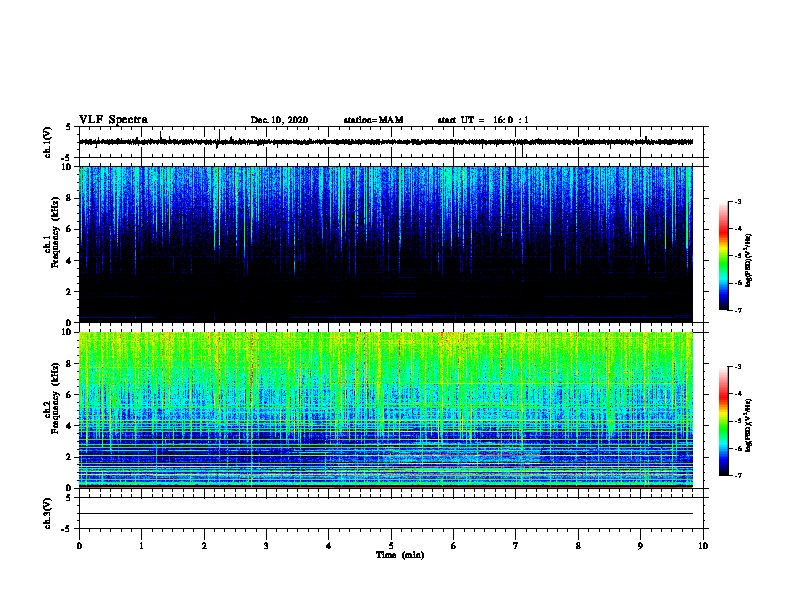This screenshot has height=612, width=792.
Task: Click the time axis tick label "6"
Action: (x=454, y=546)
